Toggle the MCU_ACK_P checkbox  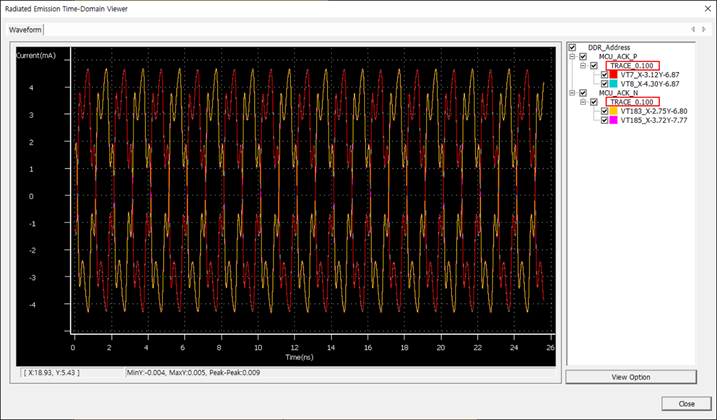(x=583, y=57)
